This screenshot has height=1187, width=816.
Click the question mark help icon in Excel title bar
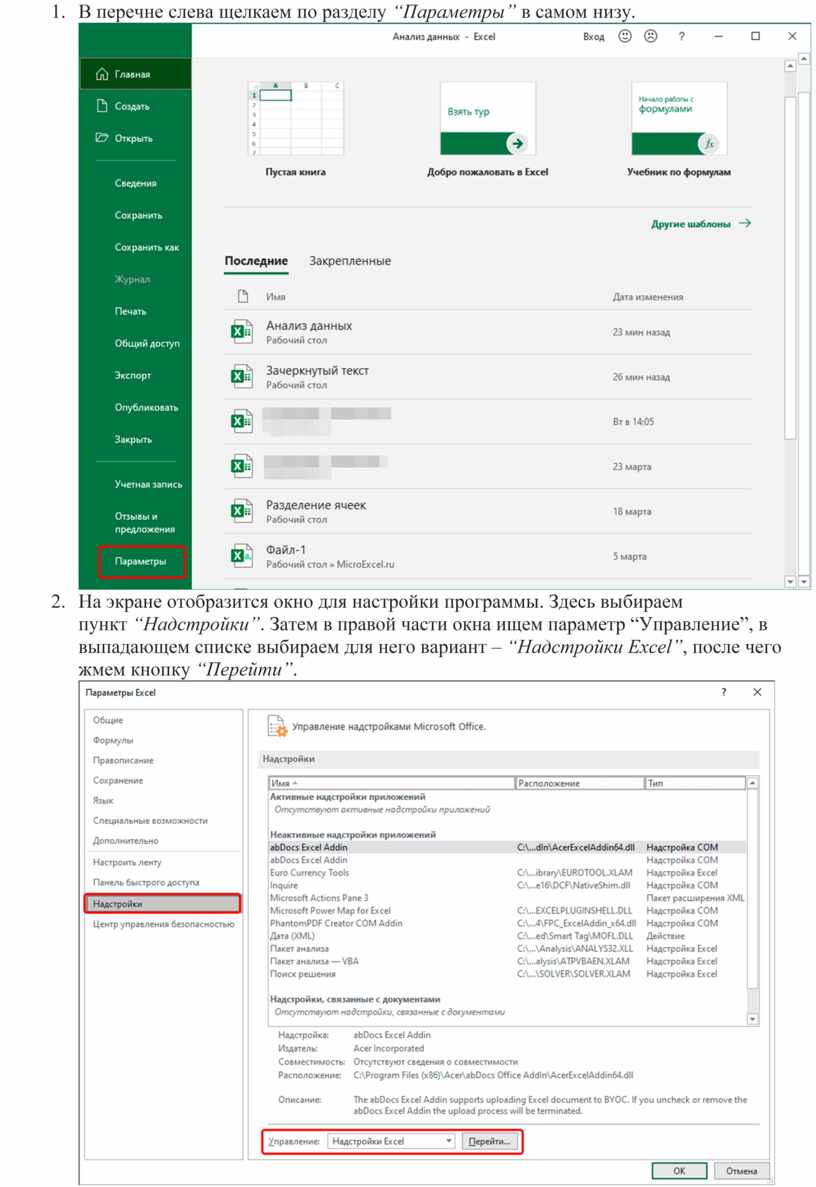[x=681, y=36]
